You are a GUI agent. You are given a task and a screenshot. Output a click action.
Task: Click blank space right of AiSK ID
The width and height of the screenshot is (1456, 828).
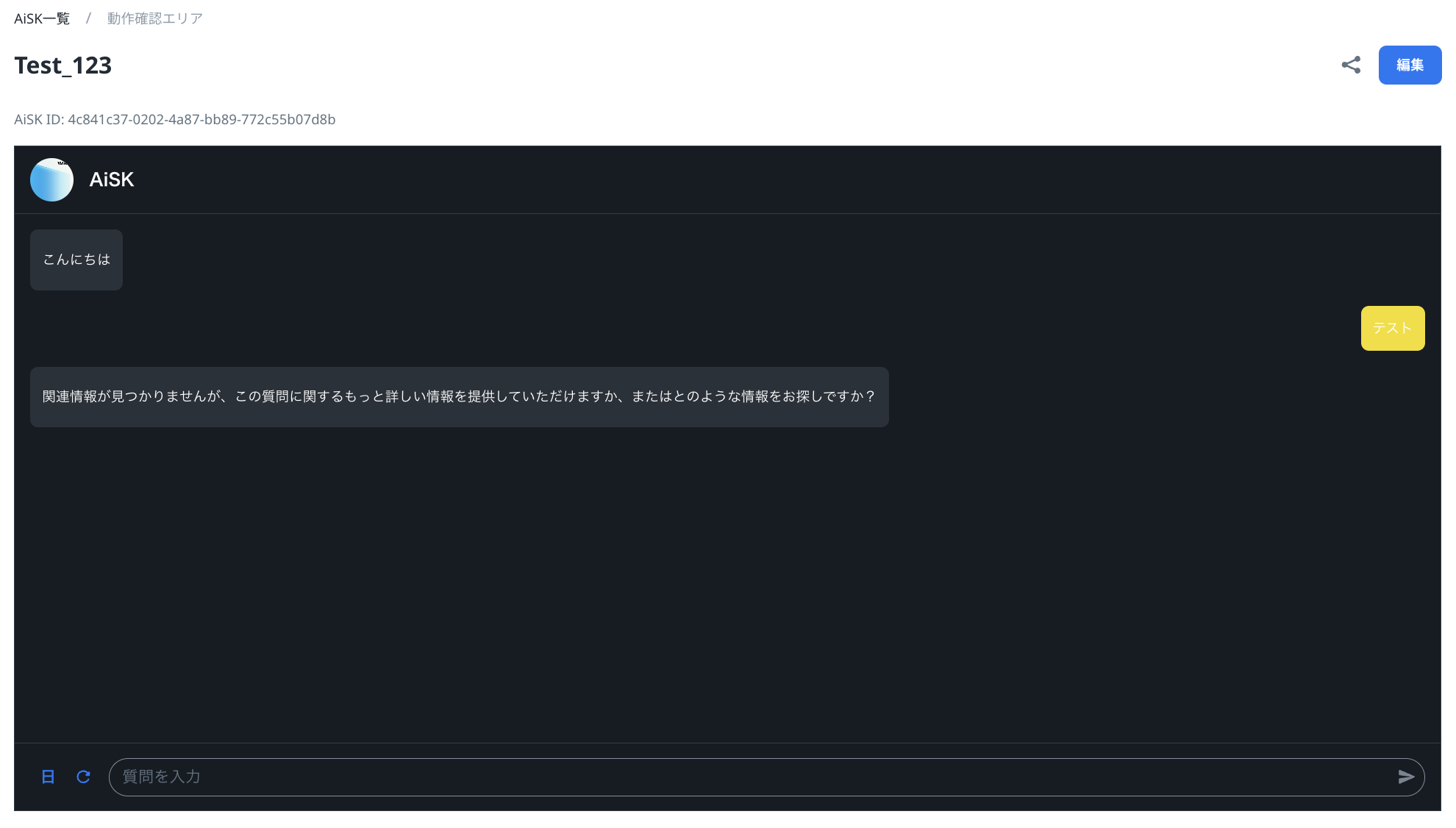[809, 119]
